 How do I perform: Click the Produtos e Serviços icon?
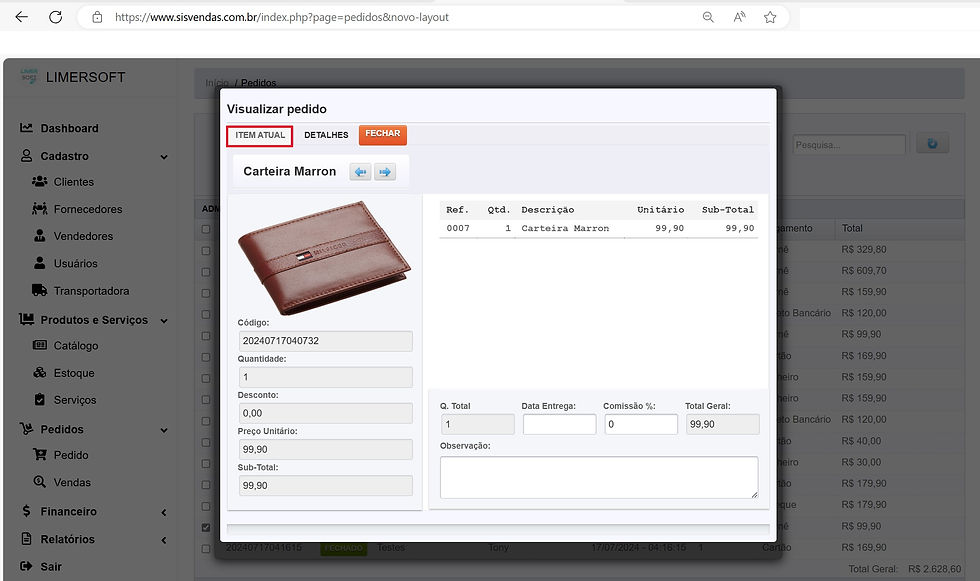click(26, 319)
